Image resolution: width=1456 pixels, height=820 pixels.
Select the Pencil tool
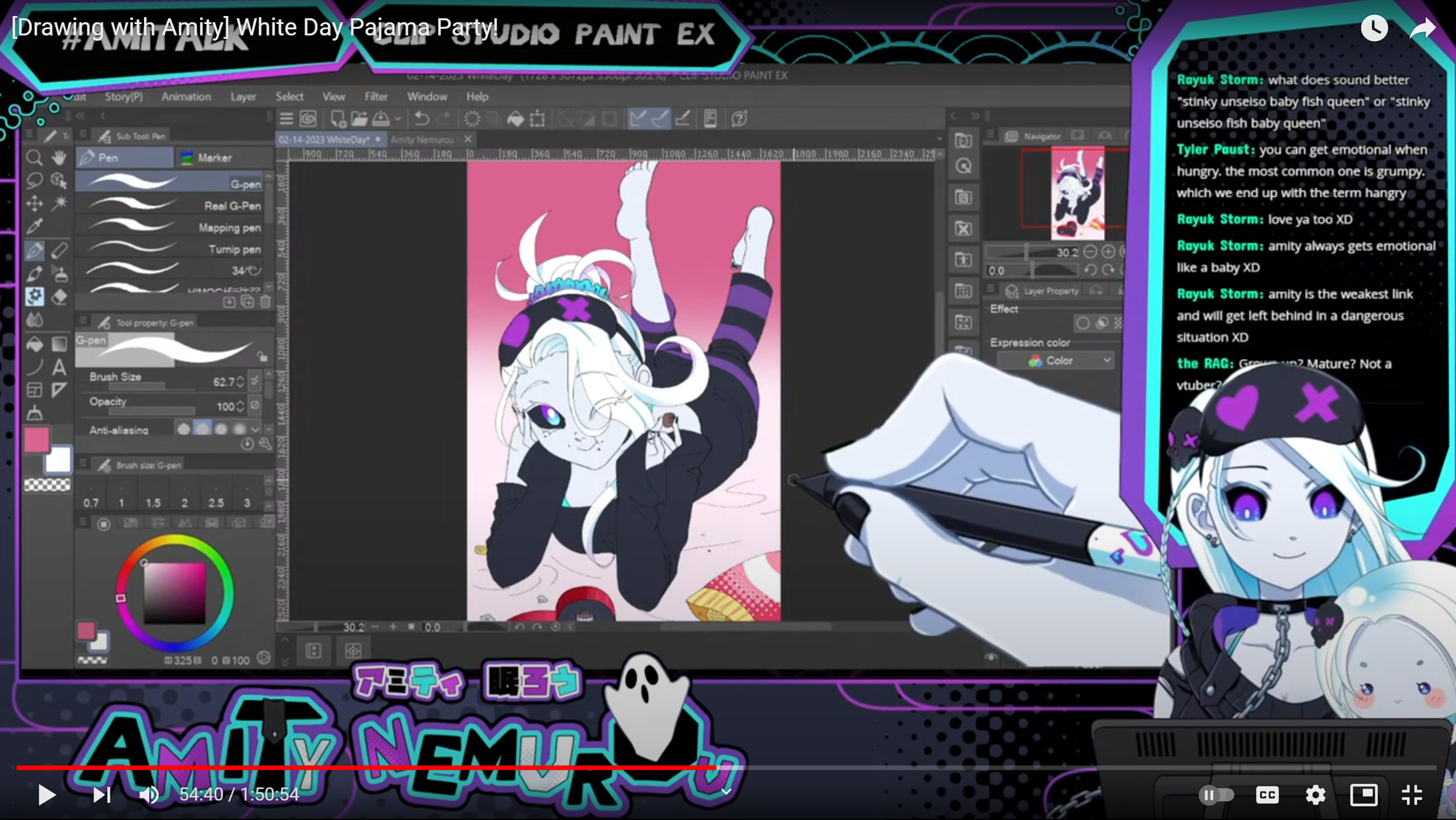tap(59, 250)
